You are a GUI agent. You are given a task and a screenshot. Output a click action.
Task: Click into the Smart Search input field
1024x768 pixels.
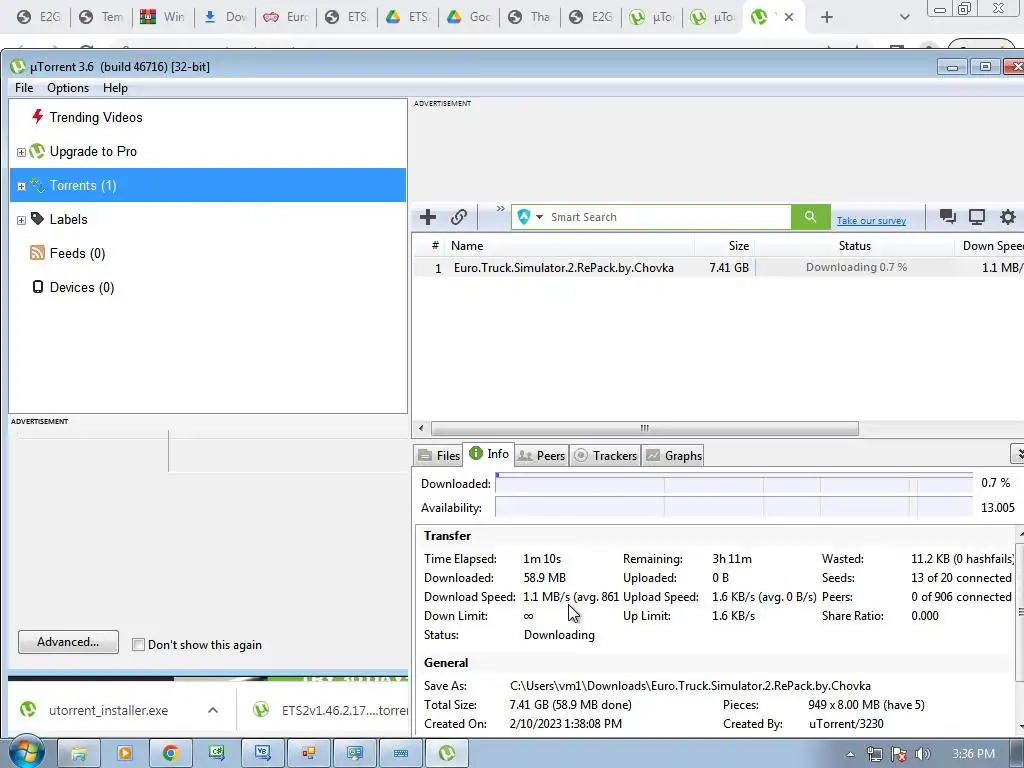[669, 217]
